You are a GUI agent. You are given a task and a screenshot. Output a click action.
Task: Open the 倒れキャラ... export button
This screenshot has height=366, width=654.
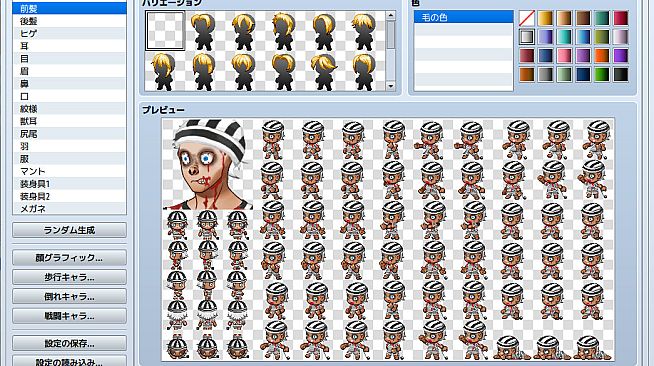pos(69,296)
